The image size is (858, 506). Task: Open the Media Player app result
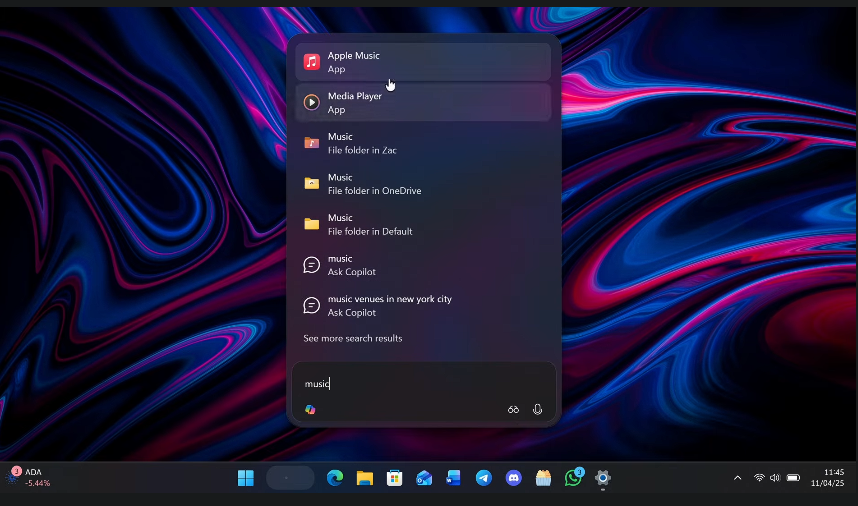point(422,102)
